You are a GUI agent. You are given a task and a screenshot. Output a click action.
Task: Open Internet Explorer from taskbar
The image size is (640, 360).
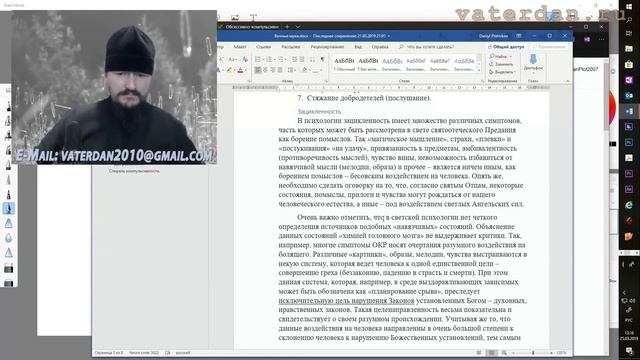[629, 205]
